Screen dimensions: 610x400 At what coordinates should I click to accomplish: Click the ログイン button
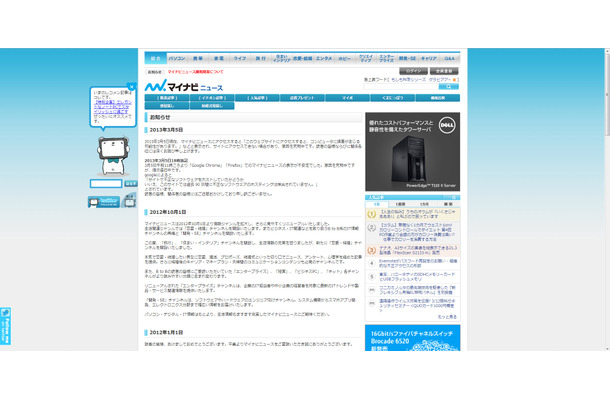point(414,71)
